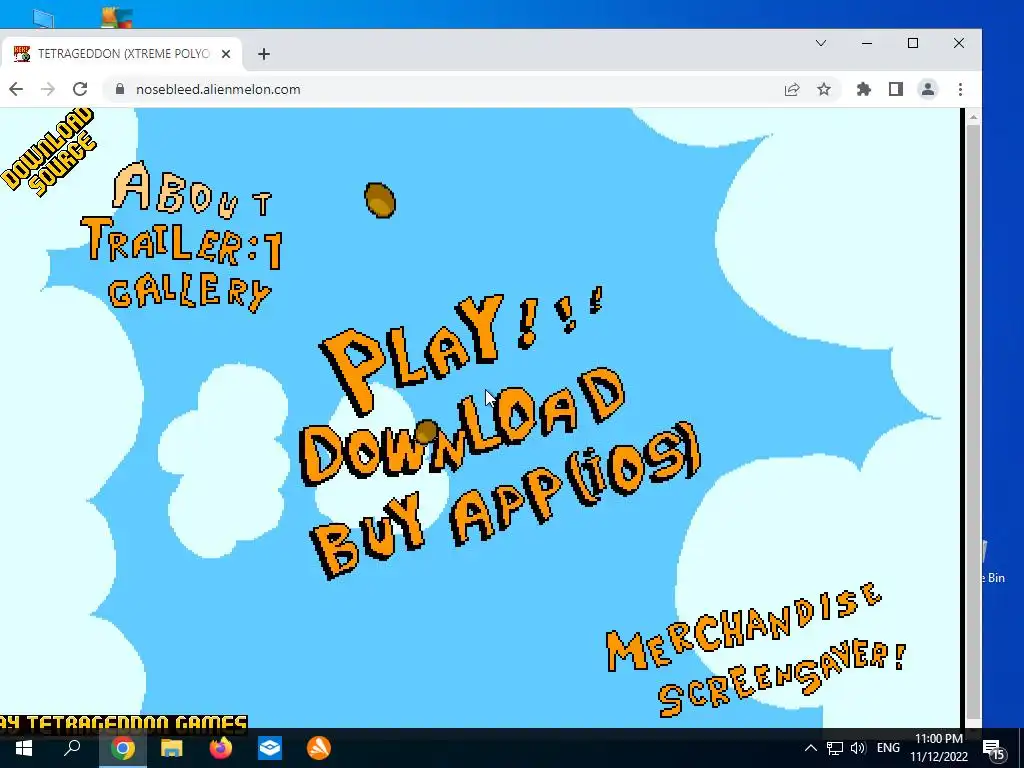1024x768 pixels.
Task: Open the SCREENSAVER! link
Action: click(782, 679)
